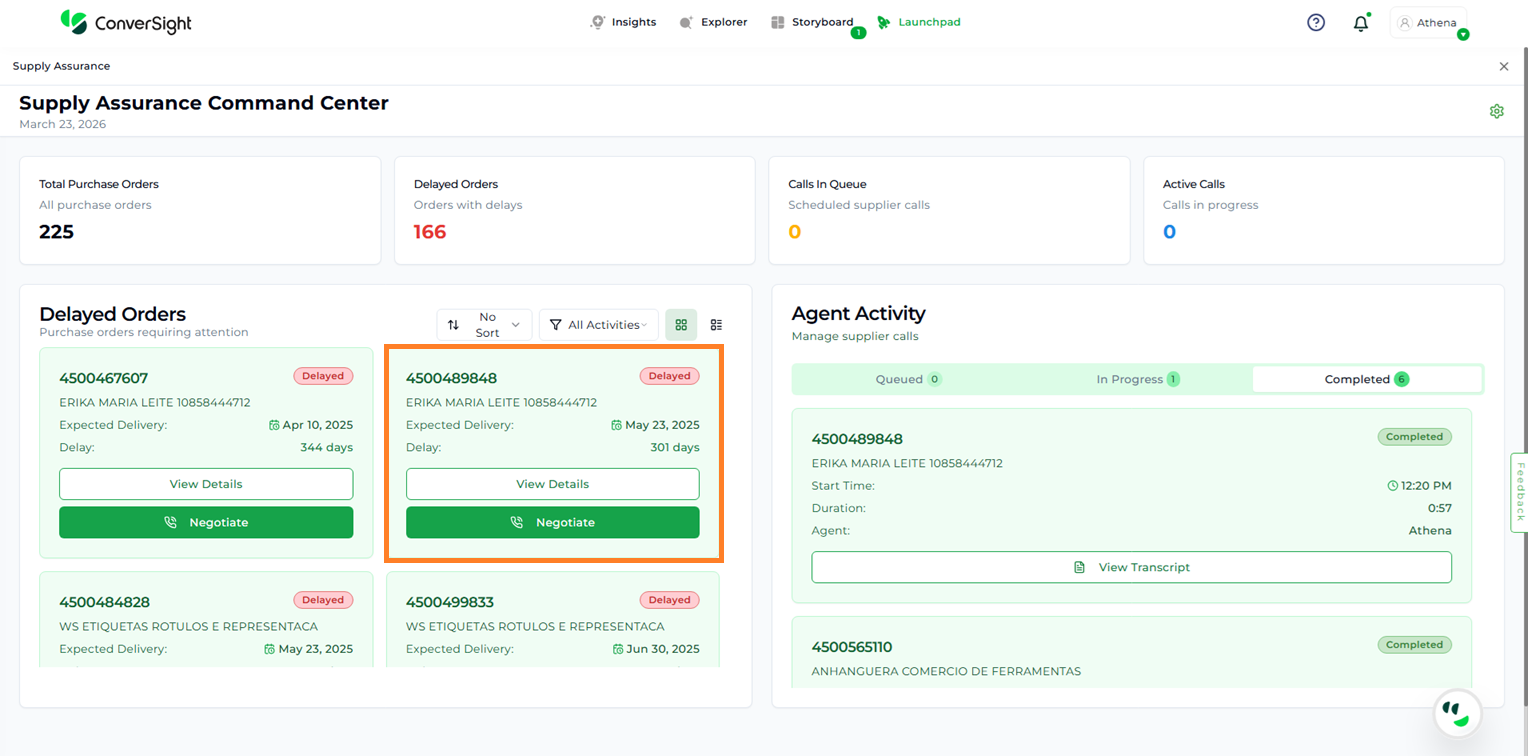Negotiate order 4500467607
This screenshot has height=756, width=1528.
click(x=206, y=522)
